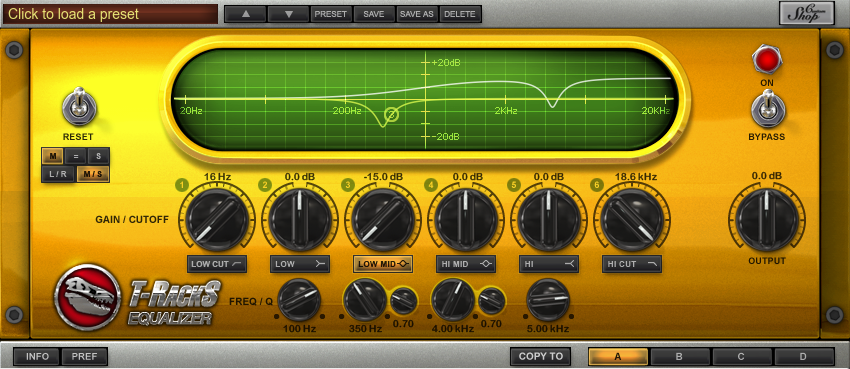Viewport: 850px width, 369px height.
Task: Toggle the LOW CUT band button
Action: coord(217,264)
